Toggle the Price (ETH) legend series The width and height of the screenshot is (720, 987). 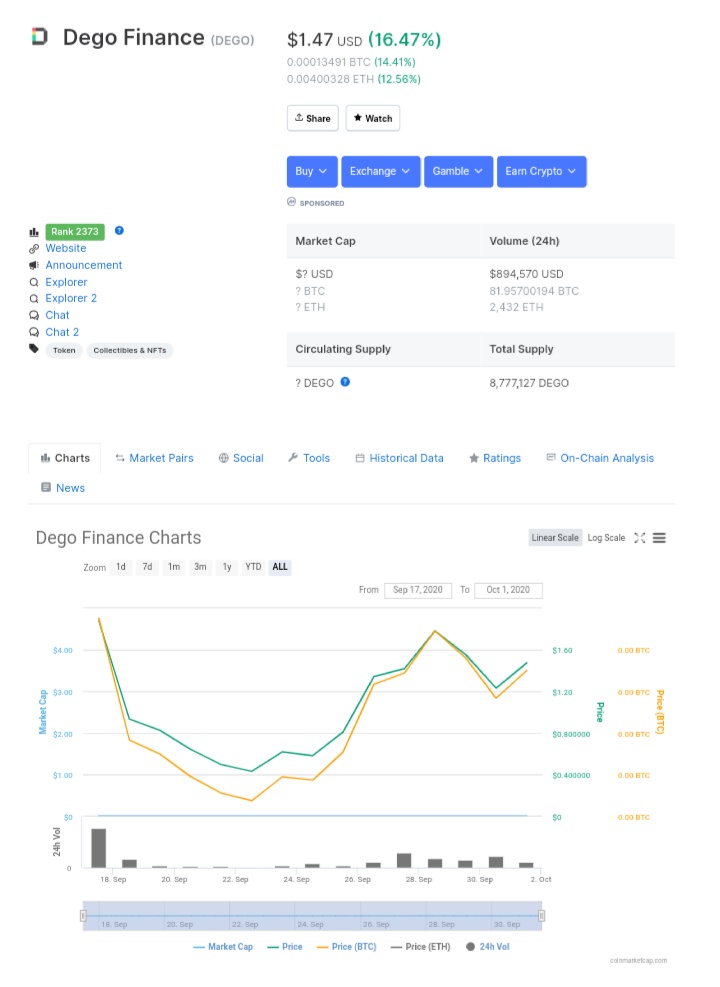coord(420,947)
